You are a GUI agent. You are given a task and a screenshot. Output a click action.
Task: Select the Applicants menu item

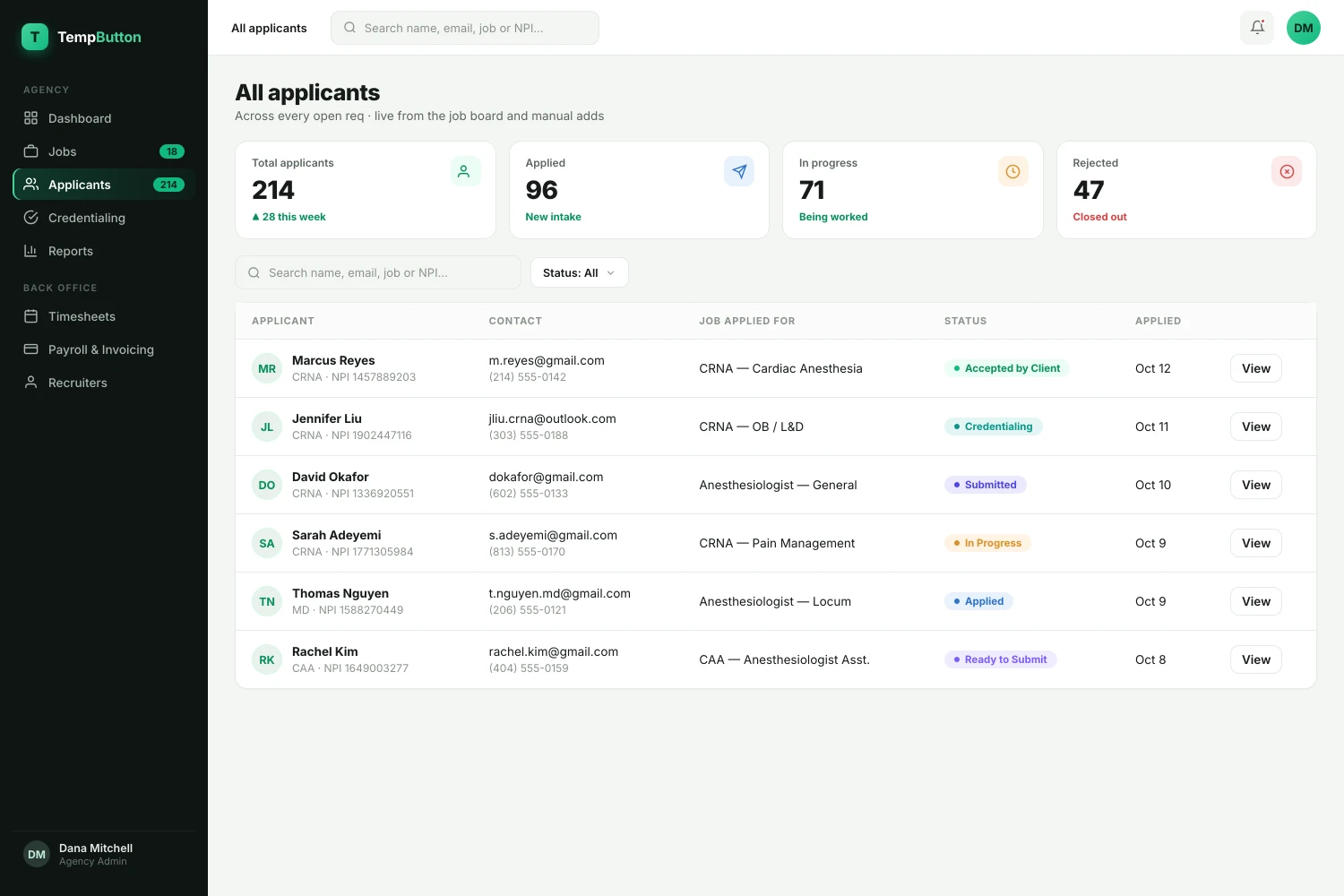(x=104, y=185)
